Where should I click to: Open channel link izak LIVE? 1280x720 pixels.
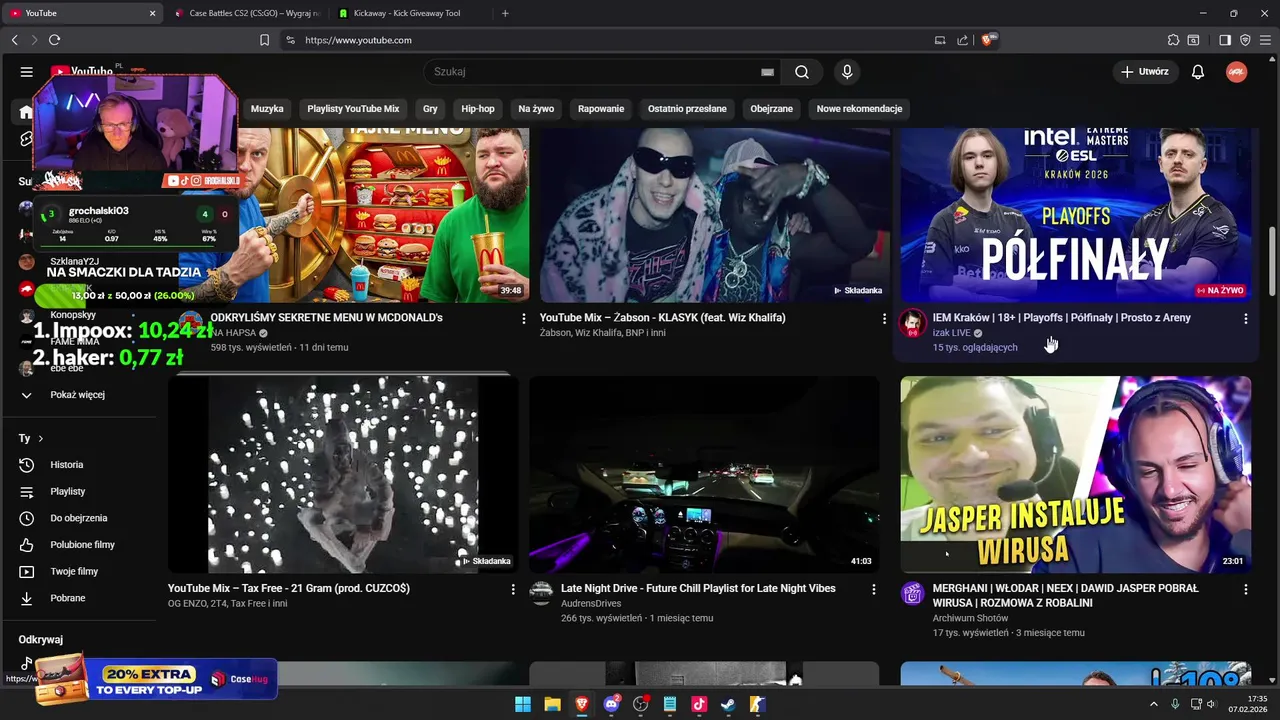952,333
